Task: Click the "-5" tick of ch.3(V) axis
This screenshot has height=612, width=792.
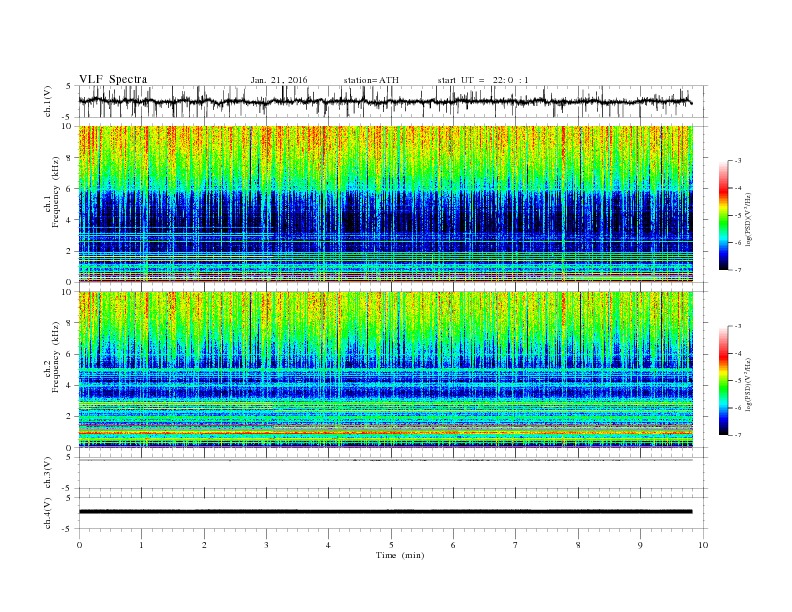Action: click(68, 488)
